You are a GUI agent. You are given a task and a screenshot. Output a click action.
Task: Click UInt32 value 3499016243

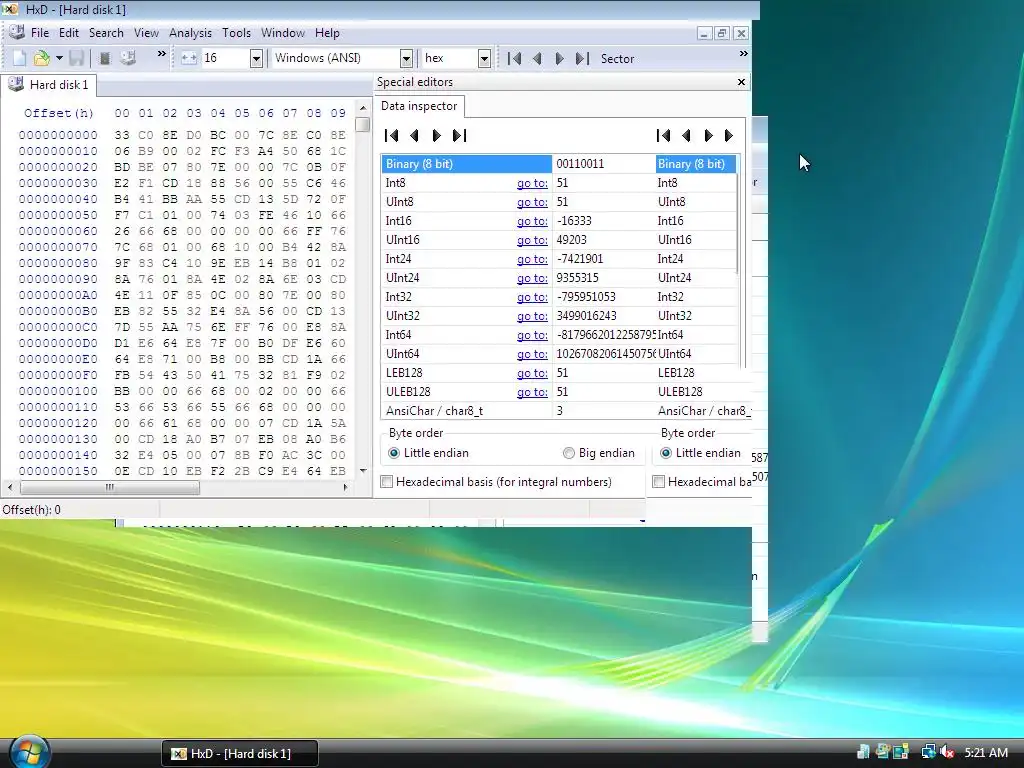(x=586, y=315)
